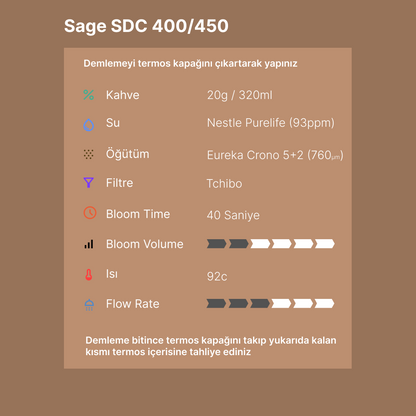Screen dimensions: 416x416
Task: Click the orange clock Bloom Time icon
Action: click(90, 213)
